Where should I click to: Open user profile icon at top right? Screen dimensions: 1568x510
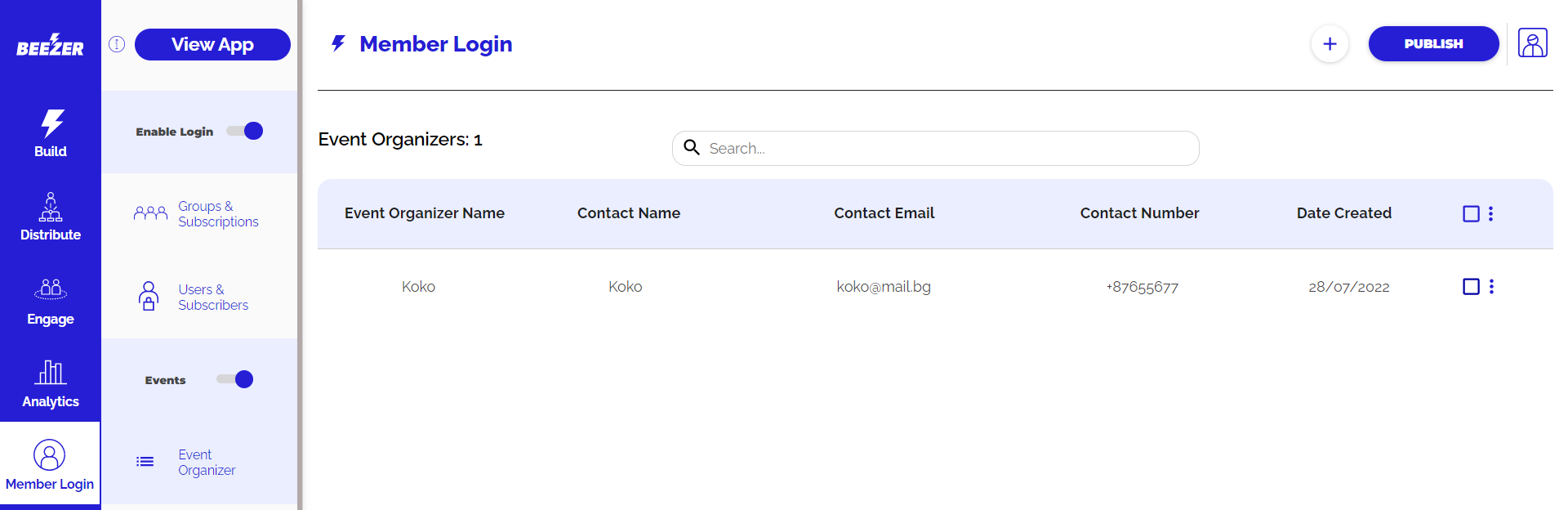pos(1532,43)
